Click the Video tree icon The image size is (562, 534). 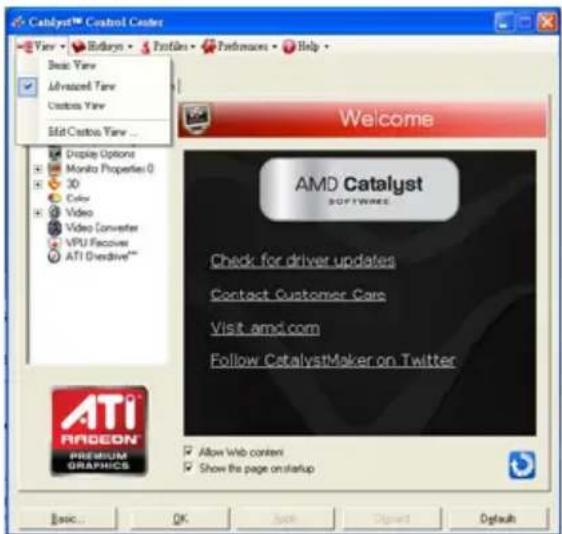tap(55, 212)
